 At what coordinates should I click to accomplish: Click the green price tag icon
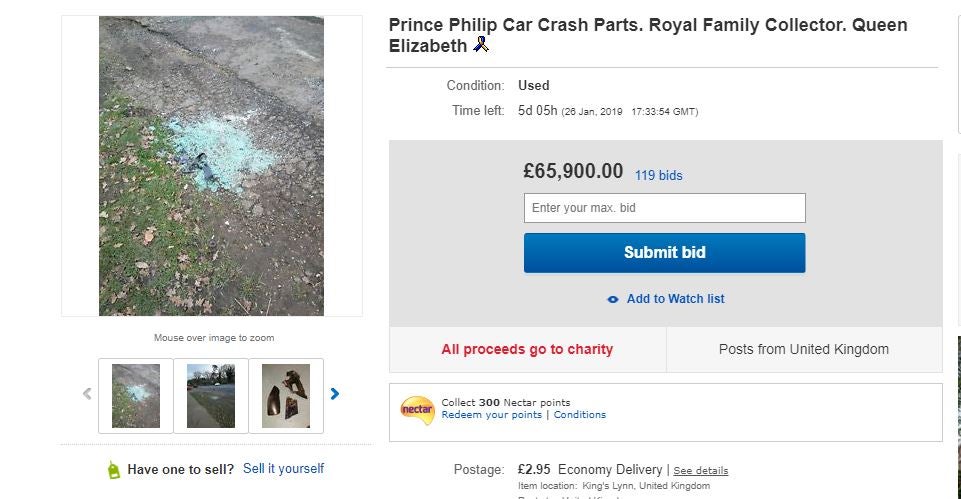[x=114, y=469]
